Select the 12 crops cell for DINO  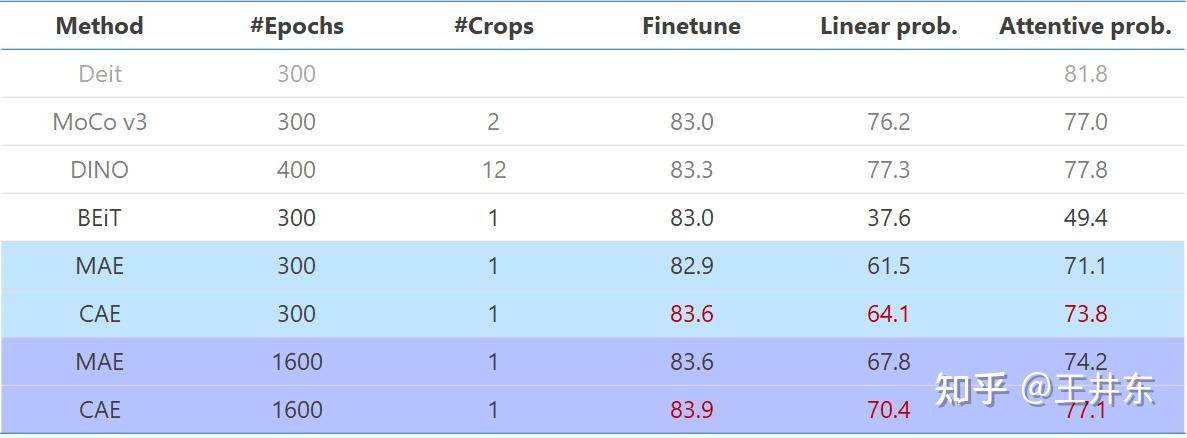493,170
